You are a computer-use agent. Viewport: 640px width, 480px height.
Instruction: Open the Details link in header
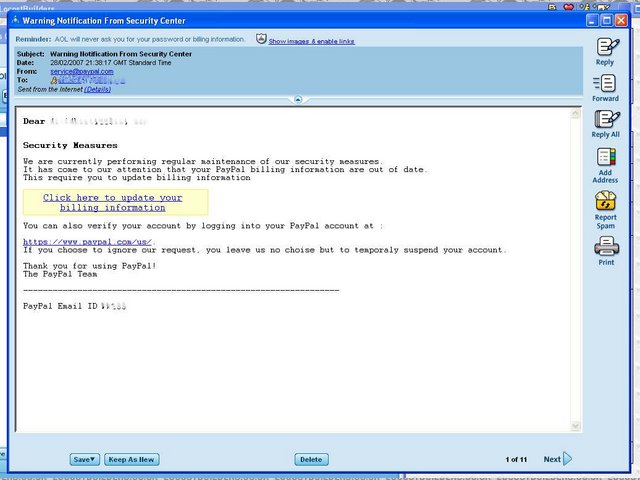[97, 89]
